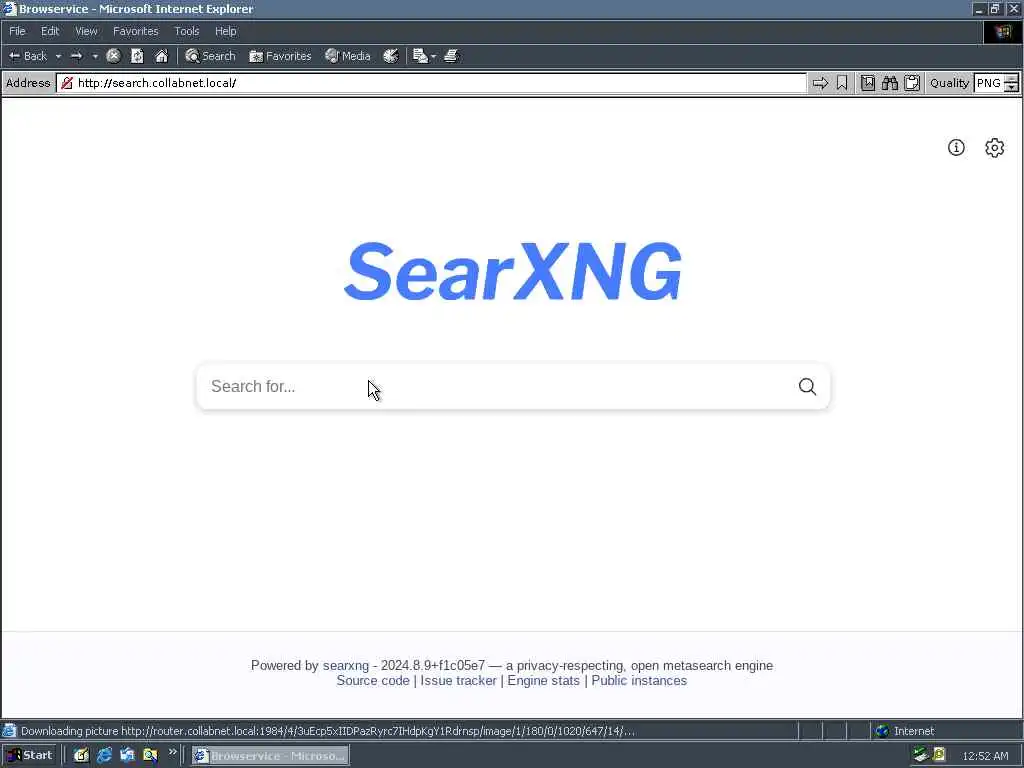Click the Internet security zone in status bar
The height and width of the screenshot is (768, 1024).
906,731
